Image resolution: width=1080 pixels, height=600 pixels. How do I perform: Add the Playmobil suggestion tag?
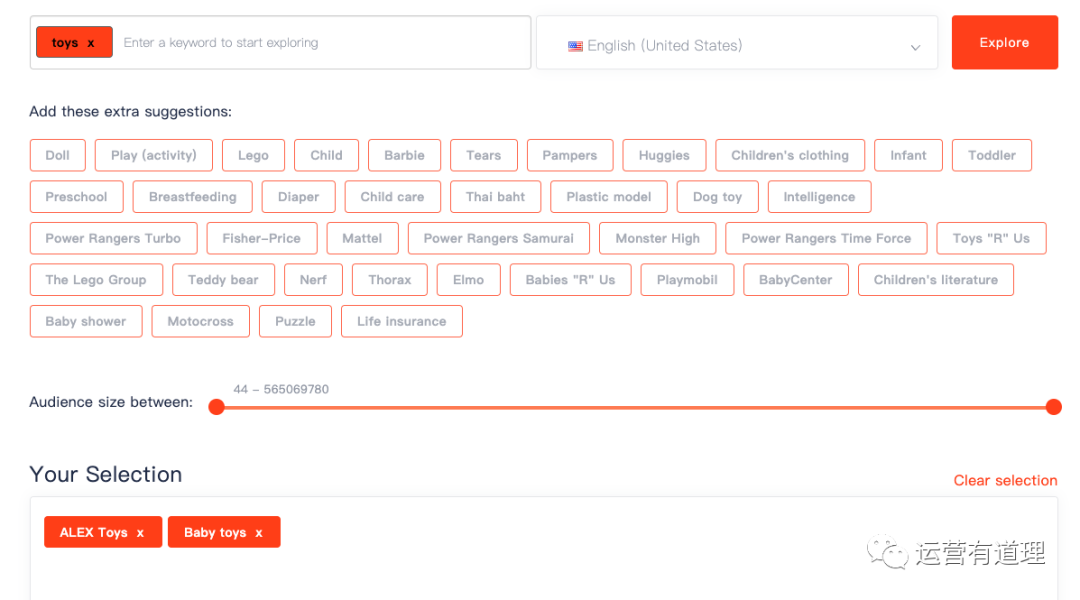(687, 280)
